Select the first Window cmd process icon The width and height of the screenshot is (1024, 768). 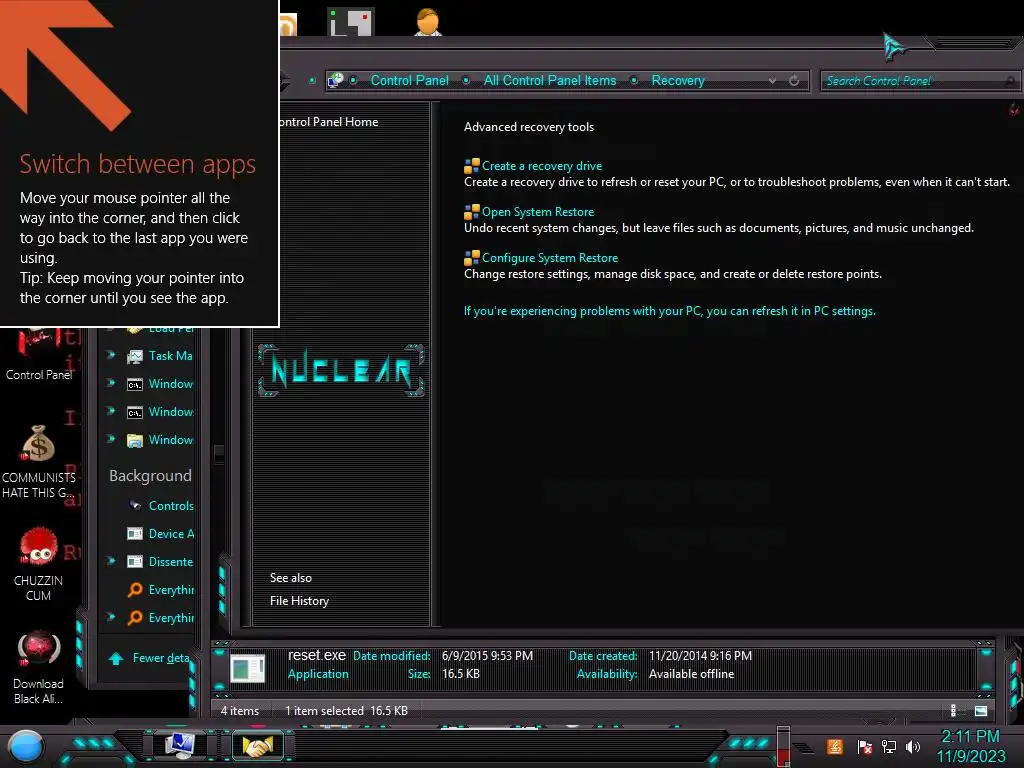[x=135, y=384]
